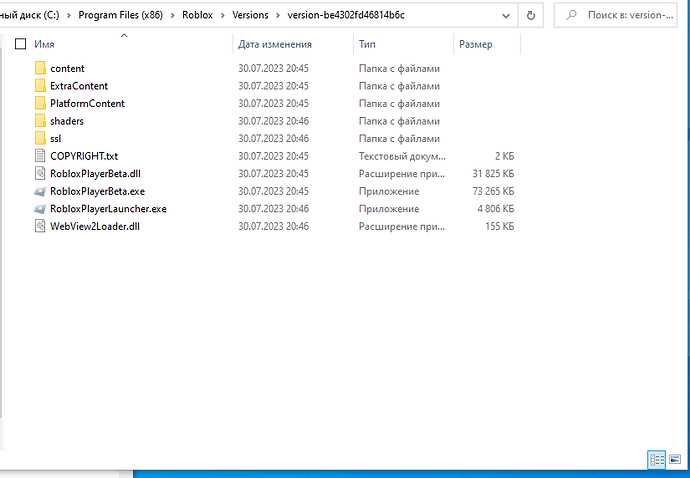
Task: Expand the chevron after Versions breadcrumb
Action: coord(278,15)
